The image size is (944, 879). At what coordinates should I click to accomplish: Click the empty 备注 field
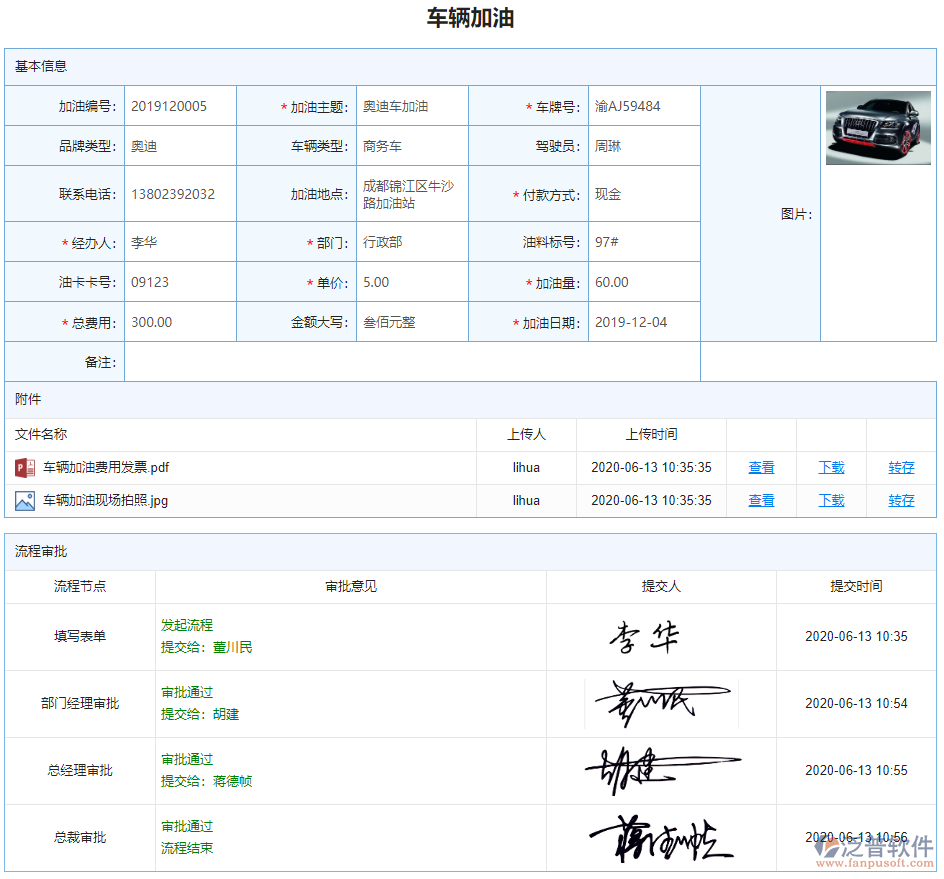pyautogui.click(x=400, y=361)
